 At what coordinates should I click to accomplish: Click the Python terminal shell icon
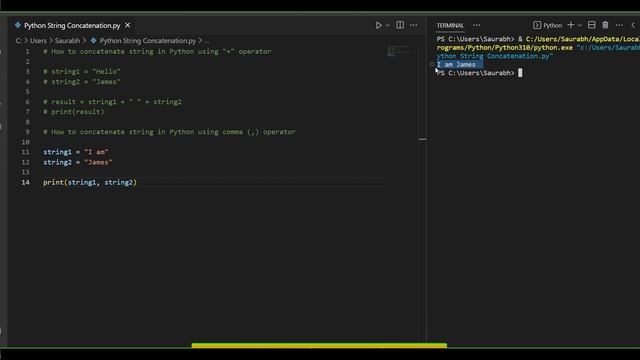[x=537, y=25]
